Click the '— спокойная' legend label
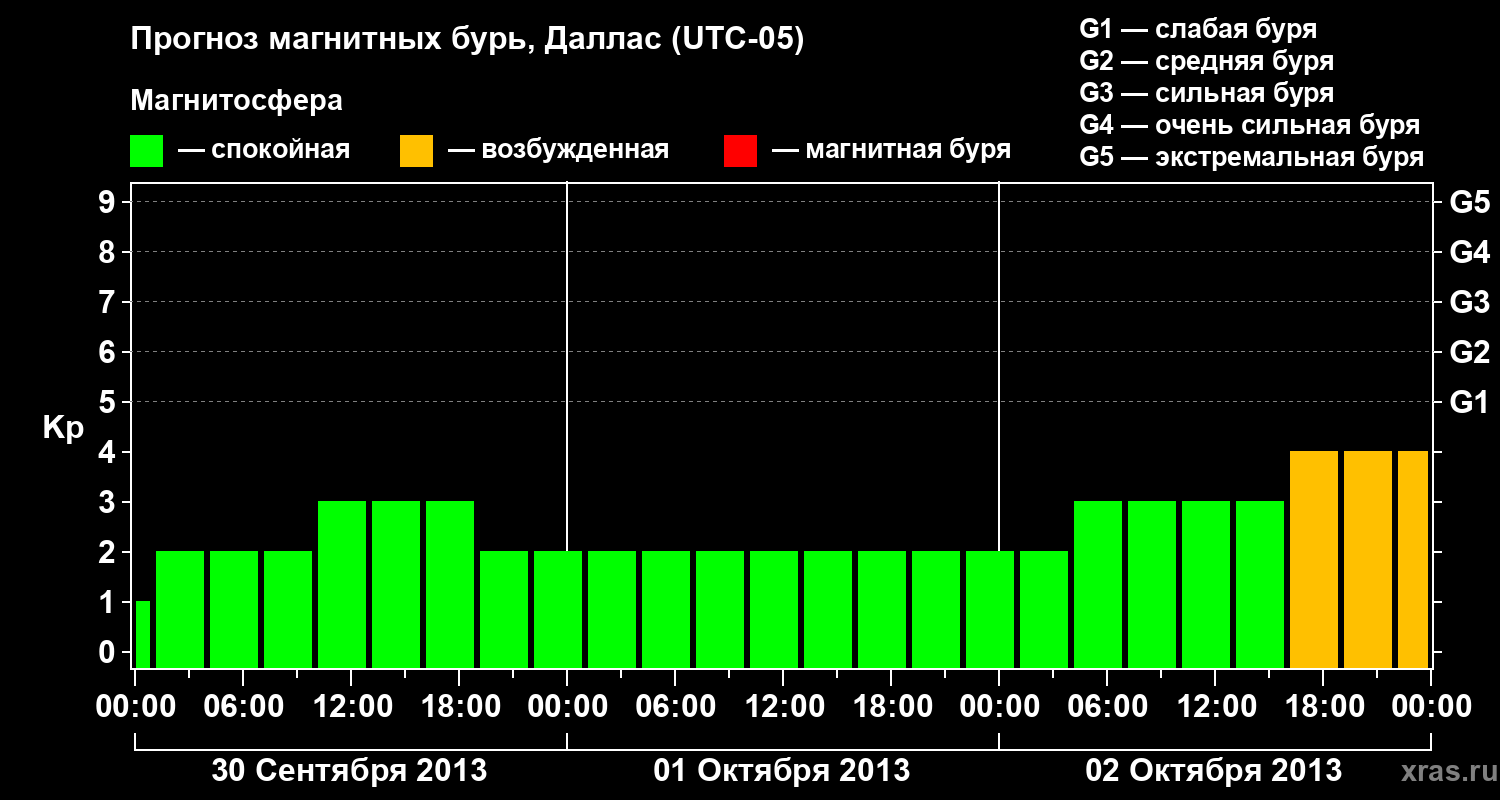Viewport: 1500px width, 800px height. click(264, 150)
